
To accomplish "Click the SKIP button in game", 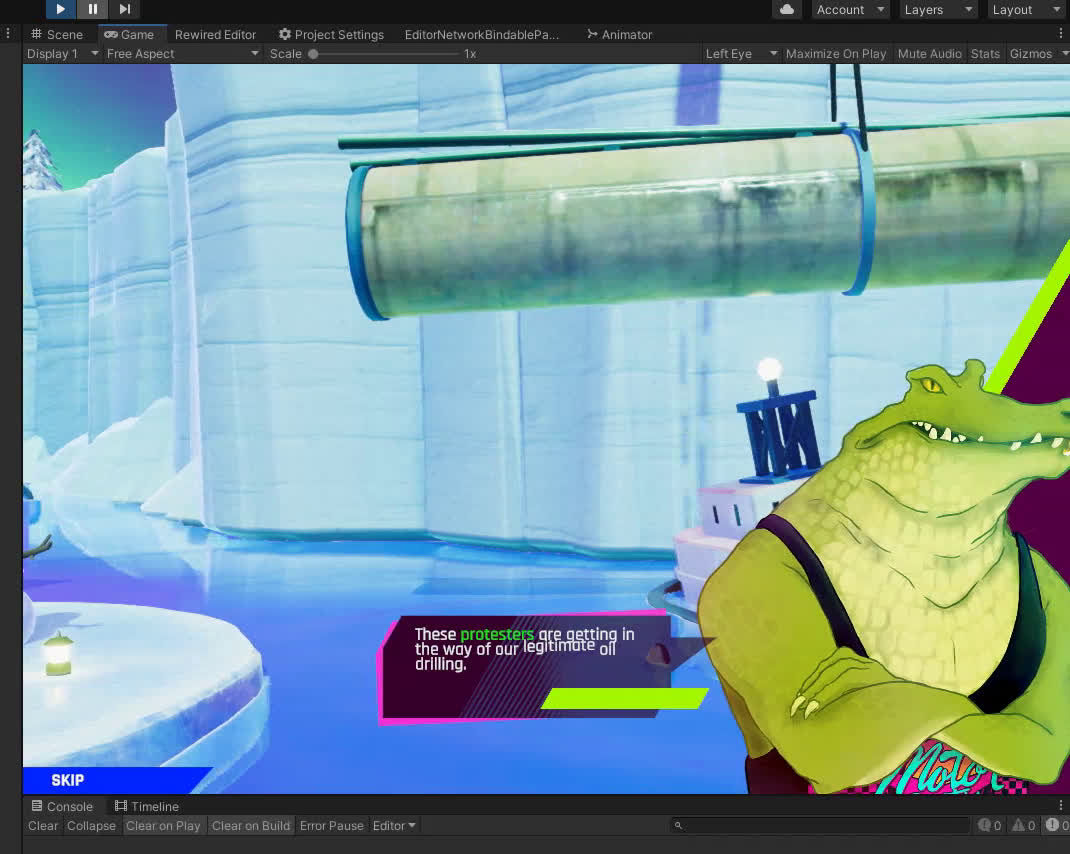I will coord(68,780).
